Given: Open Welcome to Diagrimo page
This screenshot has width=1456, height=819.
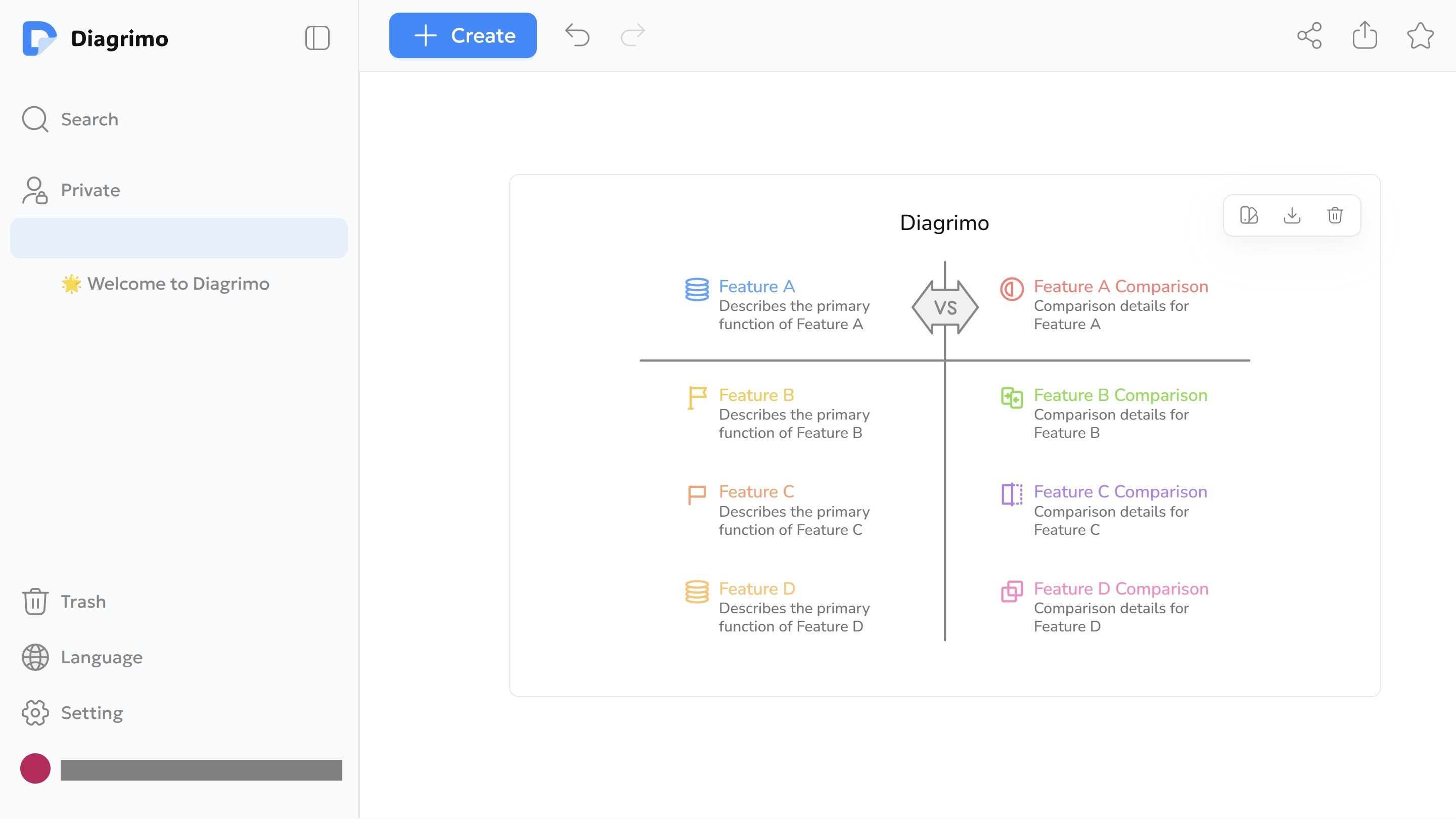Looking at the screenshot, I should (178, 283).
